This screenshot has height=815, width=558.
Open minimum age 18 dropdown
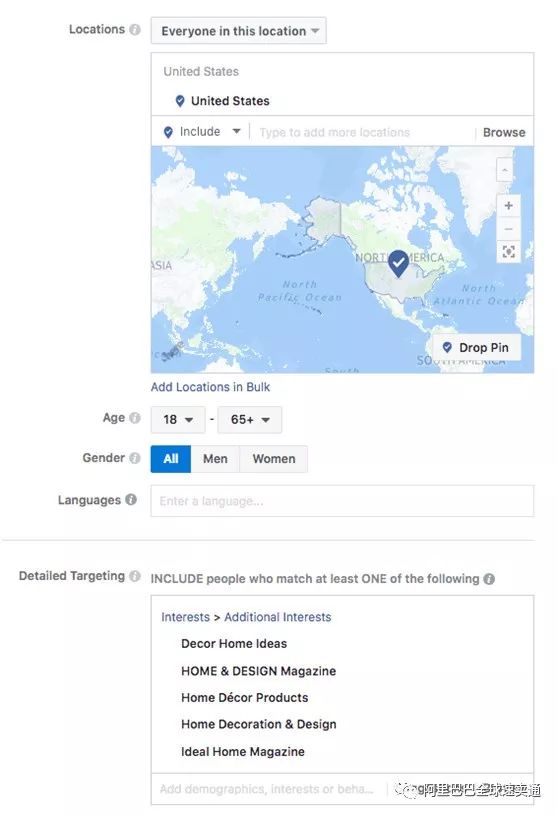click(178, 419)
